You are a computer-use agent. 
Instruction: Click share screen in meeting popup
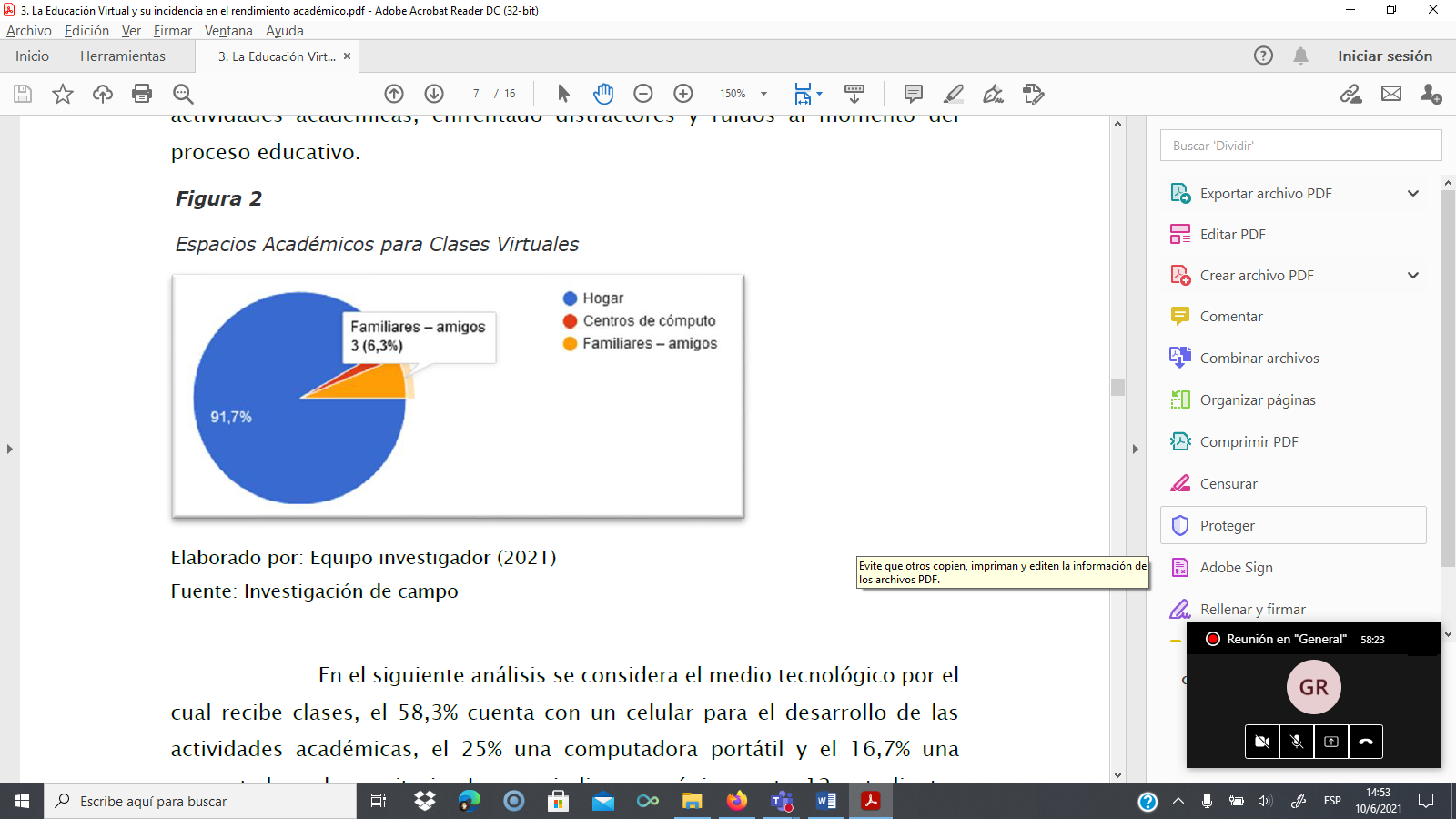tap(1331, 742)
